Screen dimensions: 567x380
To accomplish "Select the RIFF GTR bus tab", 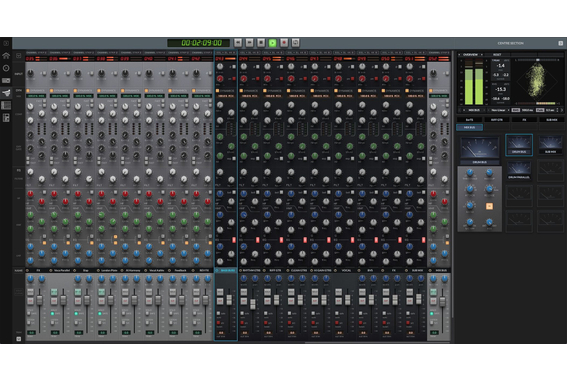I will click(x=496, y=119).
